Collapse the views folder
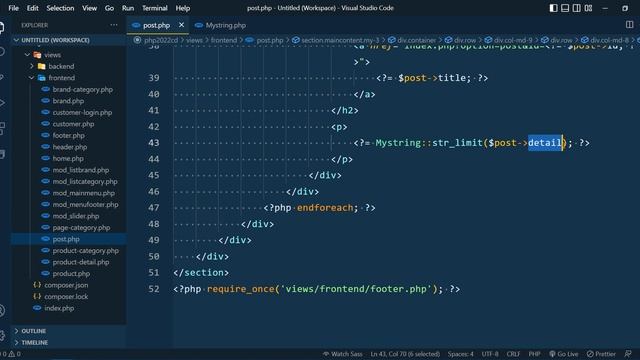The image size is (640, 360). pos(69,55)
